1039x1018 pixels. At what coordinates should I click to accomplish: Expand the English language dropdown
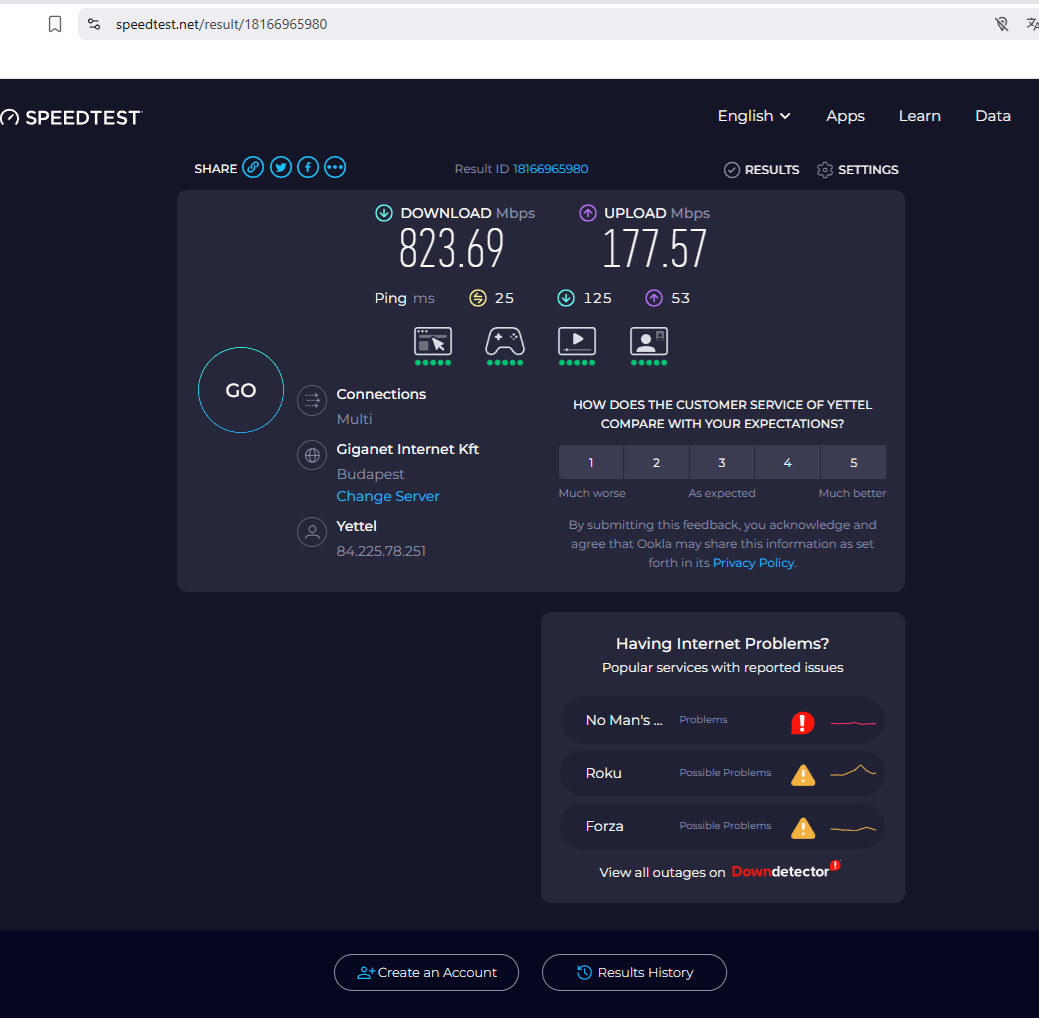[754, 116]
